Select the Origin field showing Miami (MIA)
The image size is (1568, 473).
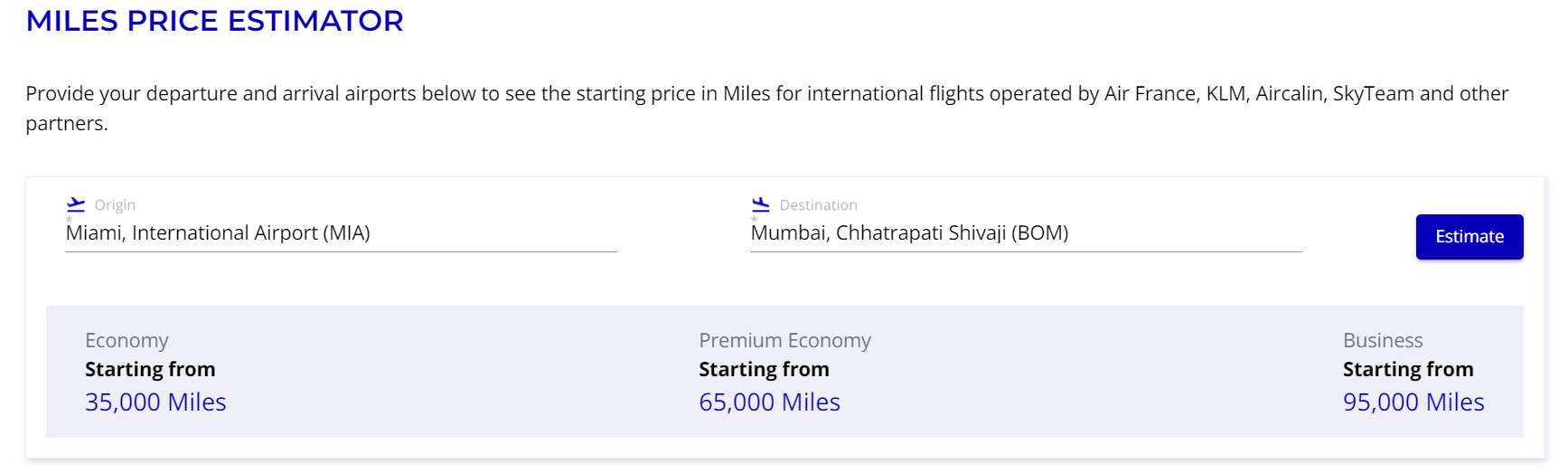[x=341, y=233]
